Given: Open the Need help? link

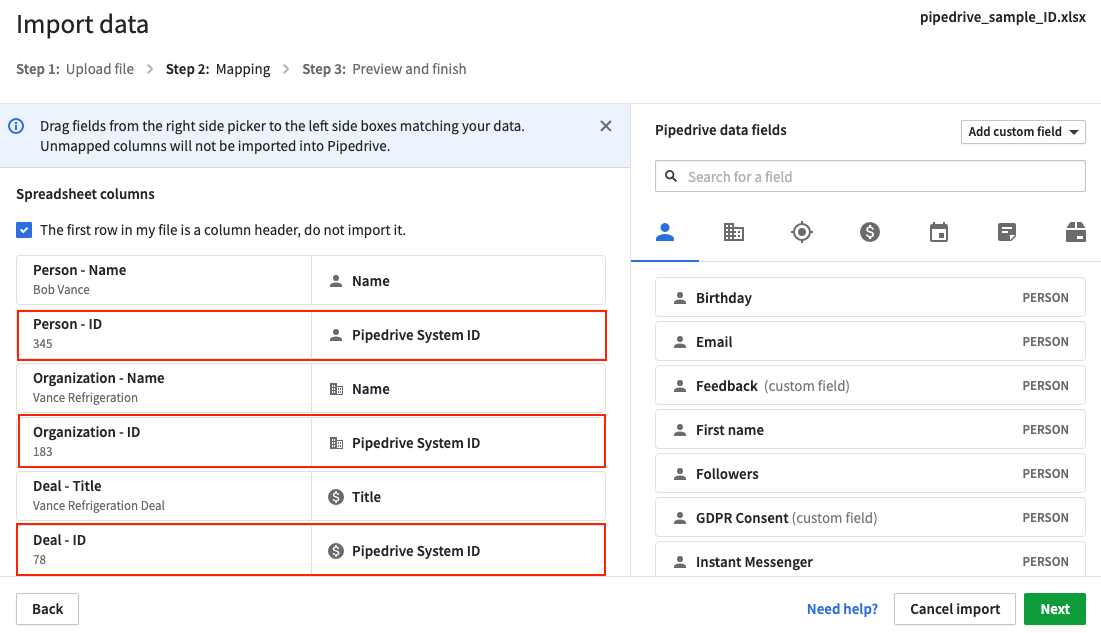Looking at the screenshot, I should [842, 609].
